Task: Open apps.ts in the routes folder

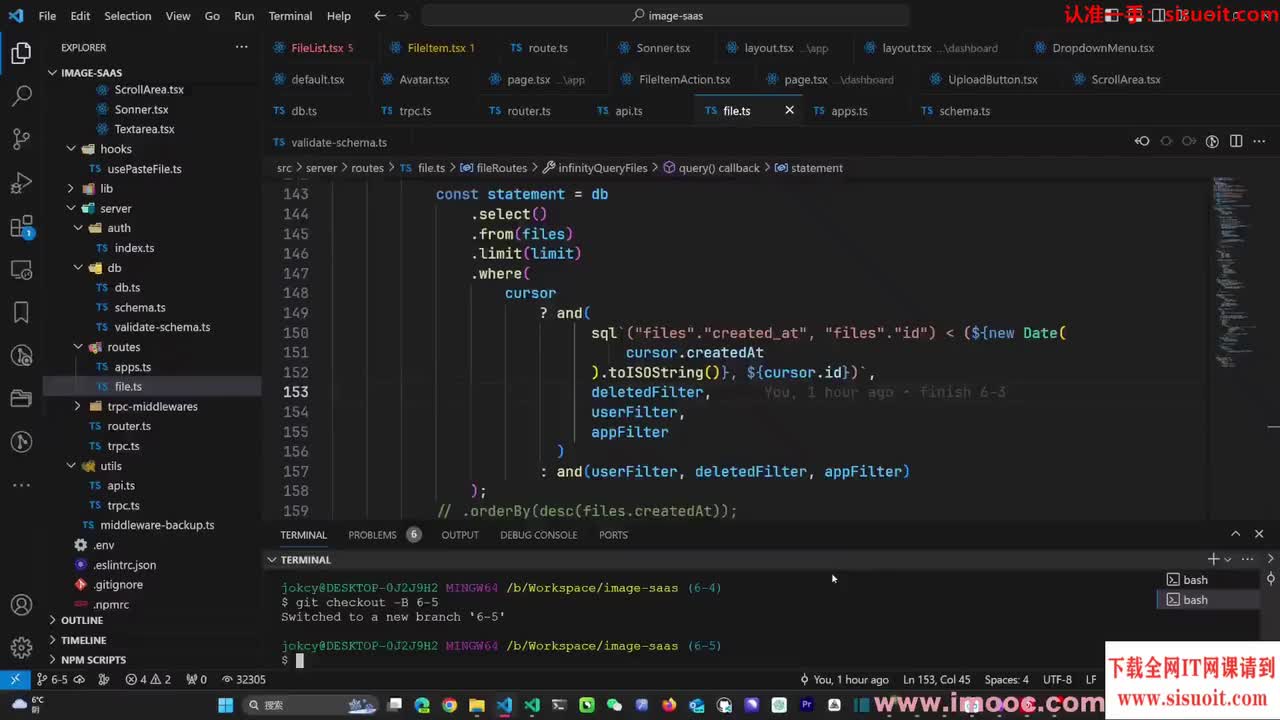Action: 132,367
